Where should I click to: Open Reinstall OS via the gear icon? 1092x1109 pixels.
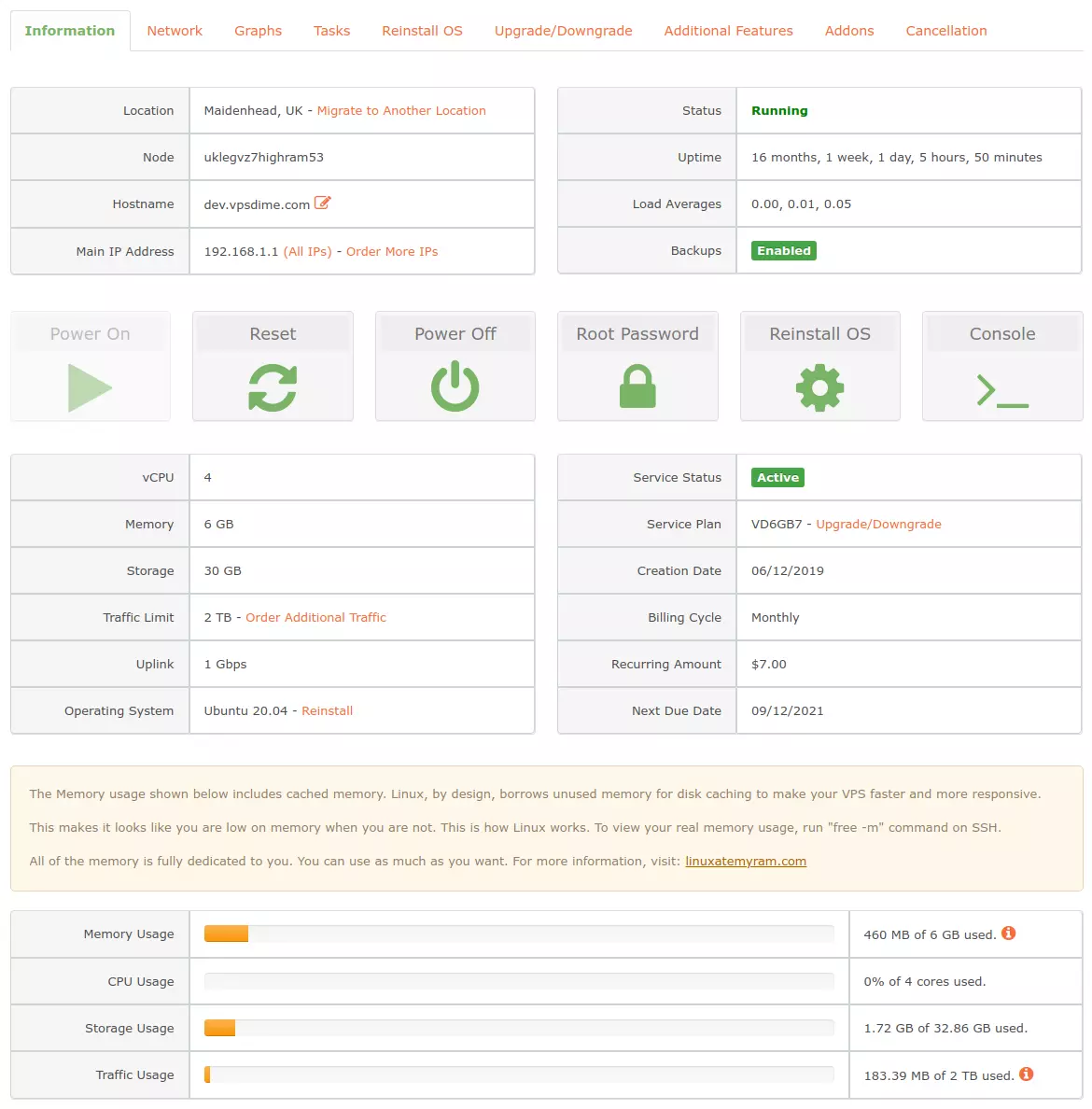[x=819, y=387]
